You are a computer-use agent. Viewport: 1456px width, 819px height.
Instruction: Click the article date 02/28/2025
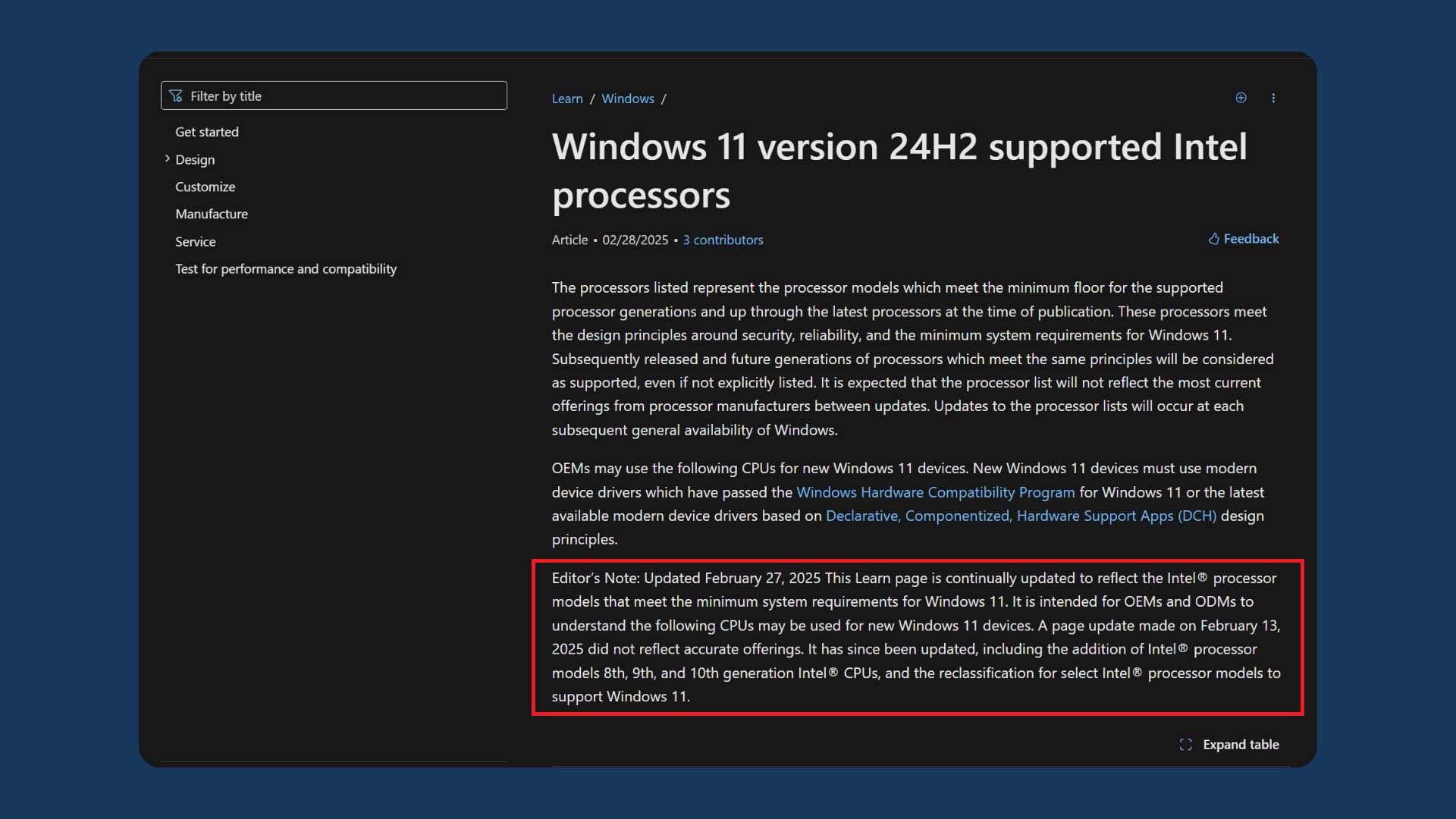635,240
